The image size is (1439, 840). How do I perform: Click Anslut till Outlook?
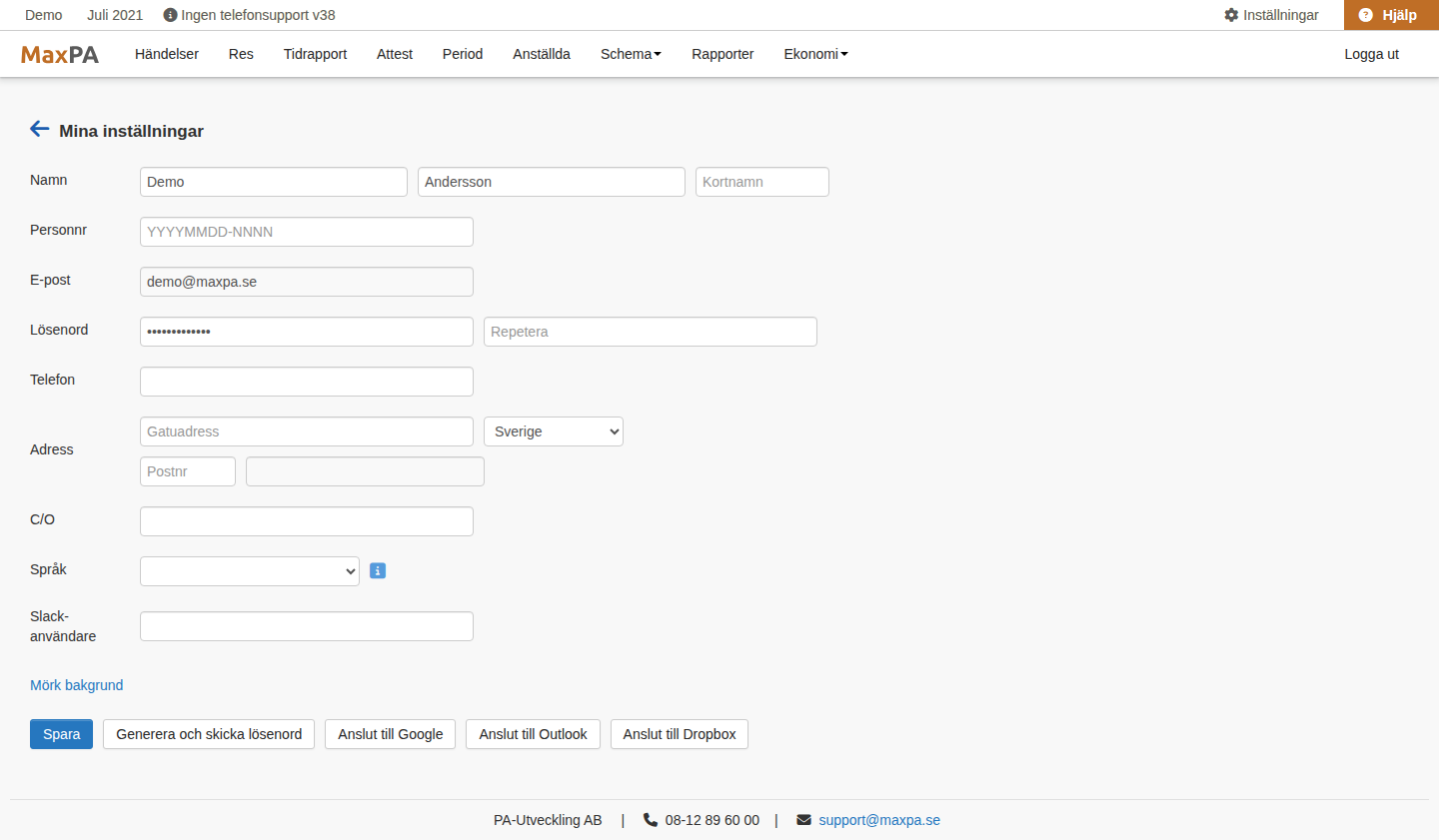coord(533,734)
